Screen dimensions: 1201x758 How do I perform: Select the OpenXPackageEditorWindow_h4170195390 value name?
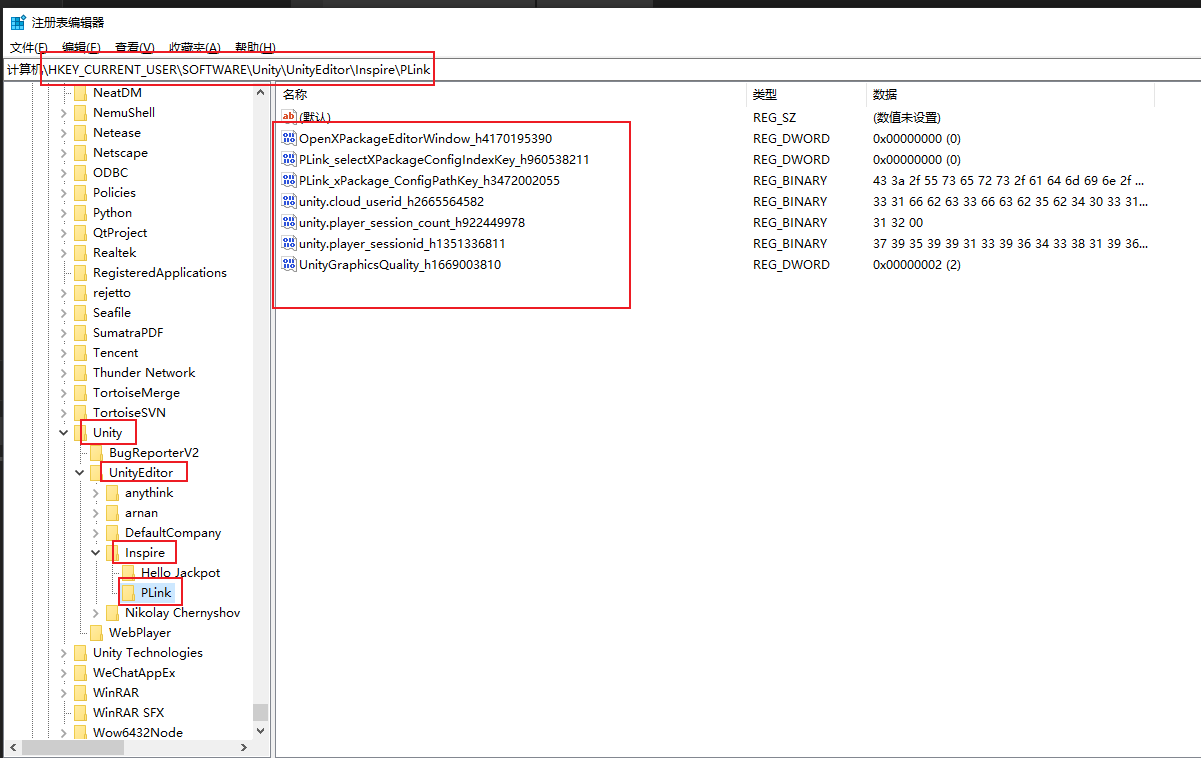coord(425,139)
